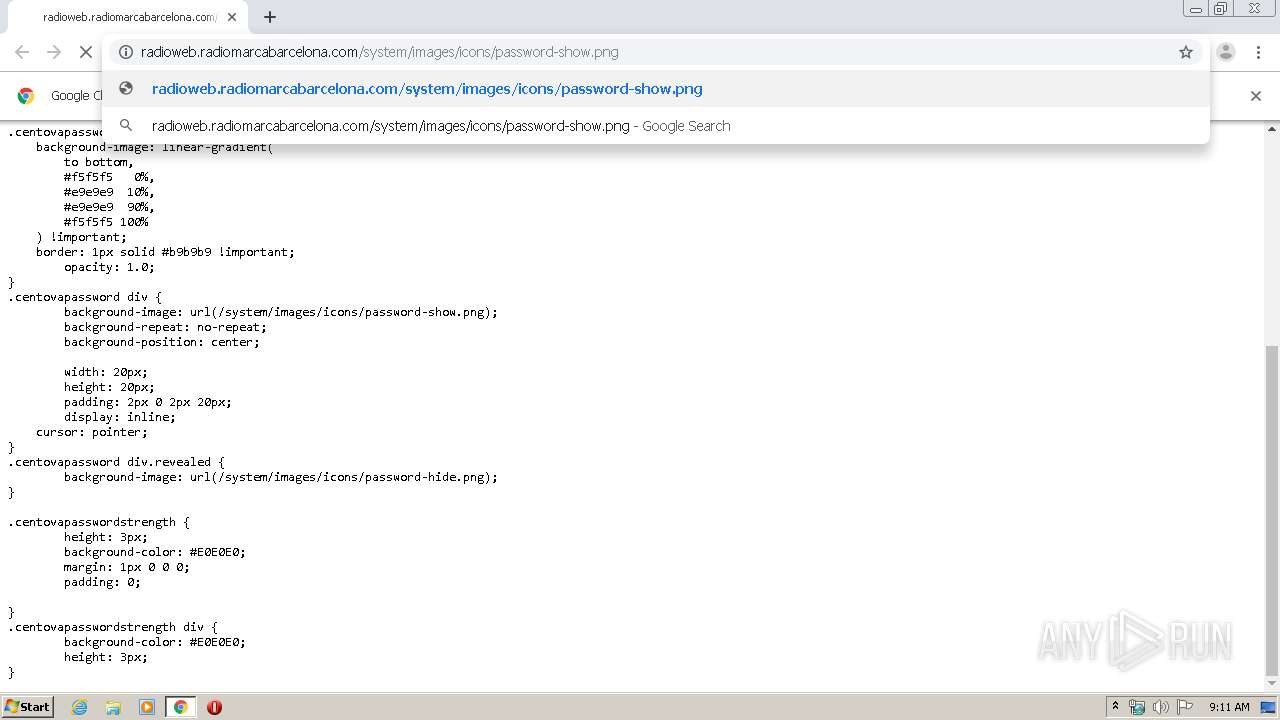
Task: Click the 'background-repeat: no-repeat;' line
Action: tap(166, 327)
